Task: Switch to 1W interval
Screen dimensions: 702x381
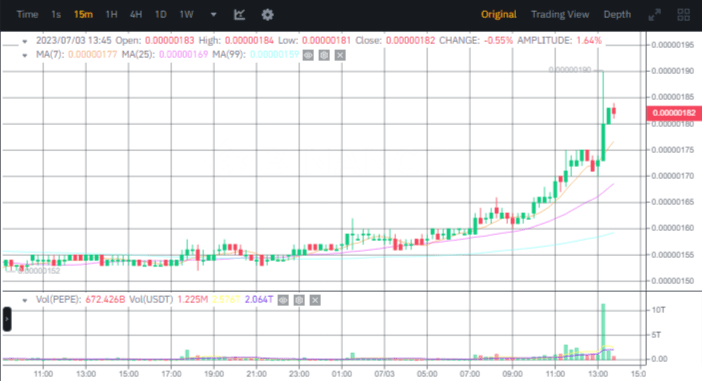Action: 186,14
